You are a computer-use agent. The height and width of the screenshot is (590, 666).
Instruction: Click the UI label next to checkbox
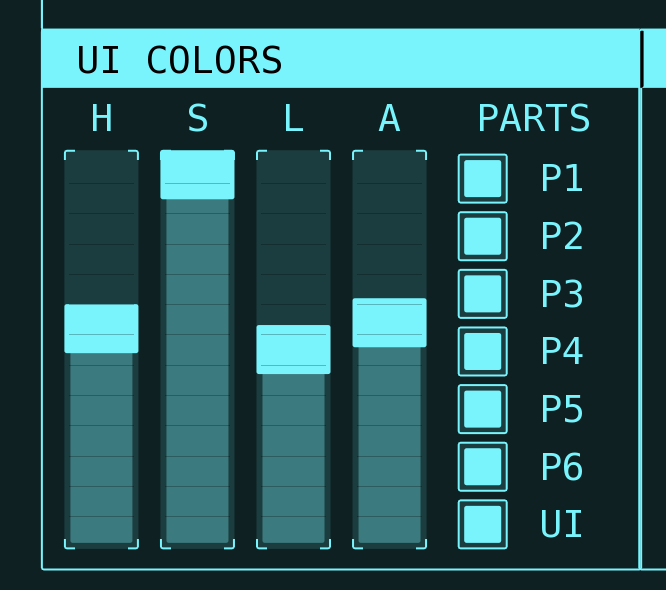click(x=562, y=524)
